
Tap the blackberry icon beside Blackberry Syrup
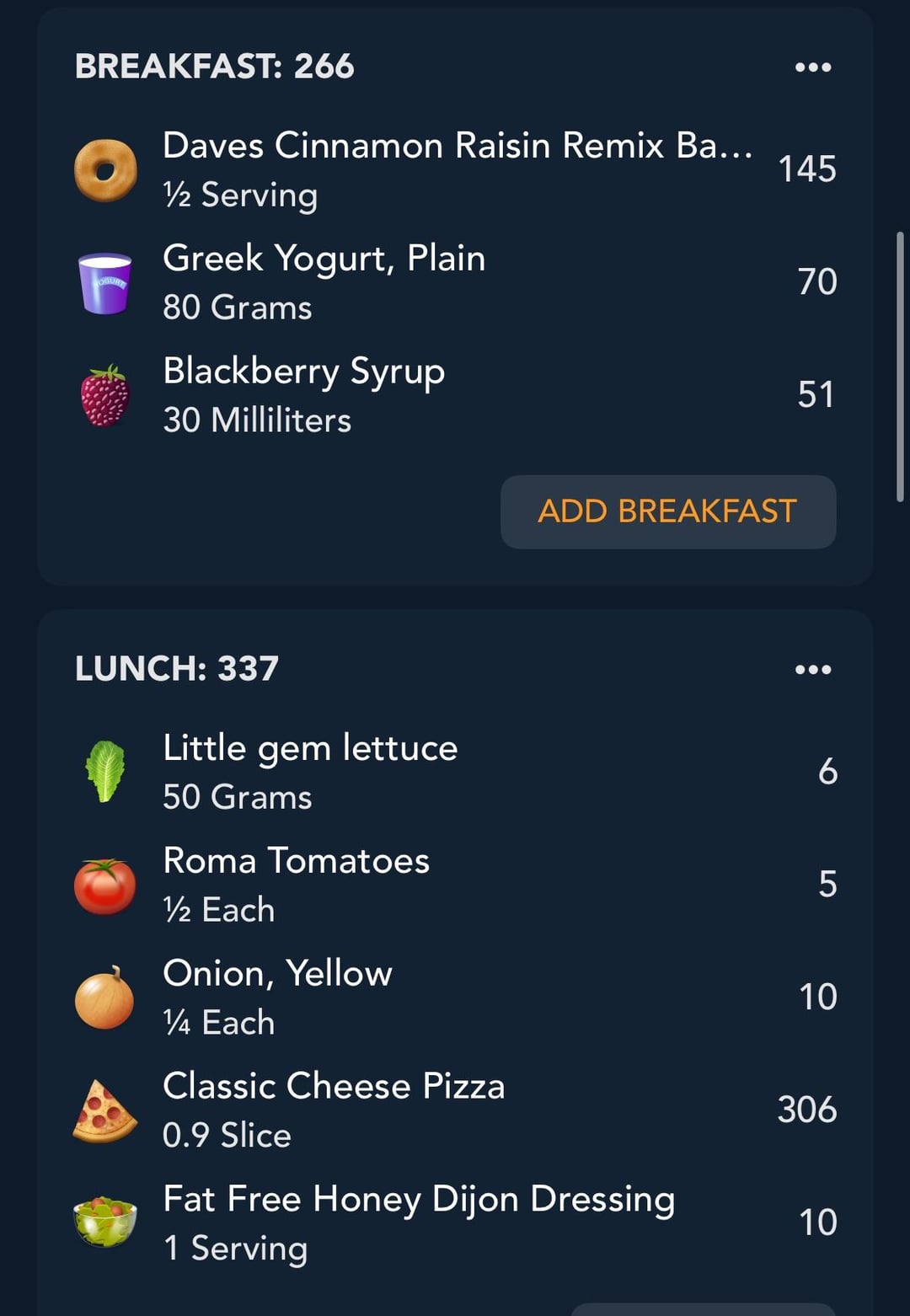click(x=105, y=395)
